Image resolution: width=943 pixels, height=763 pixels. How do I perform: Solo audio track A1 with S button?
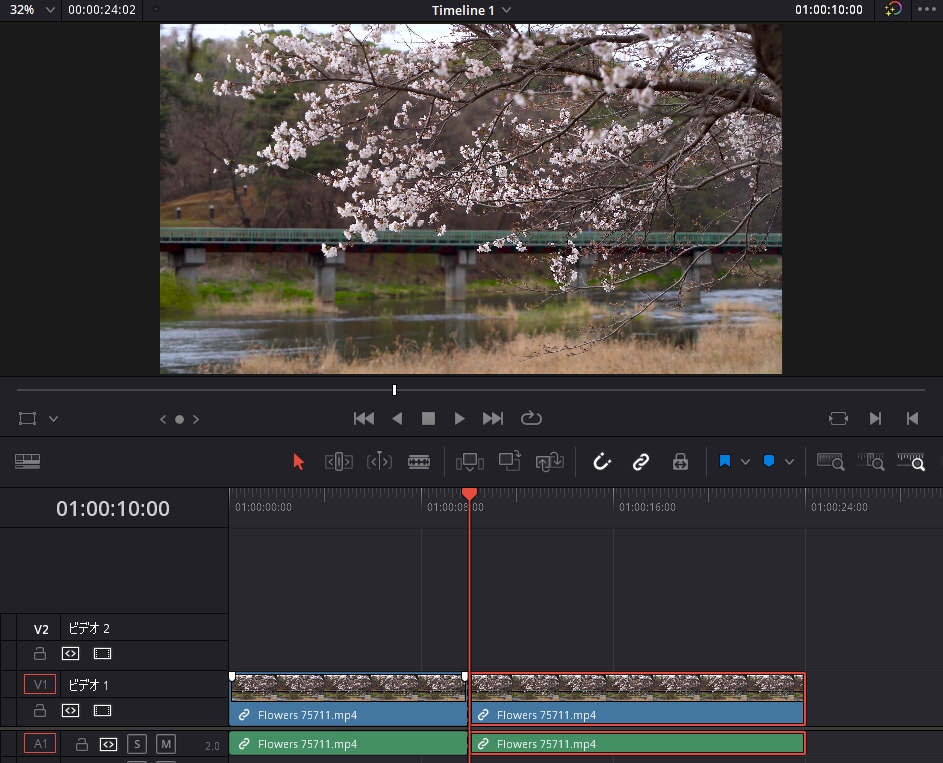point(137,744)
